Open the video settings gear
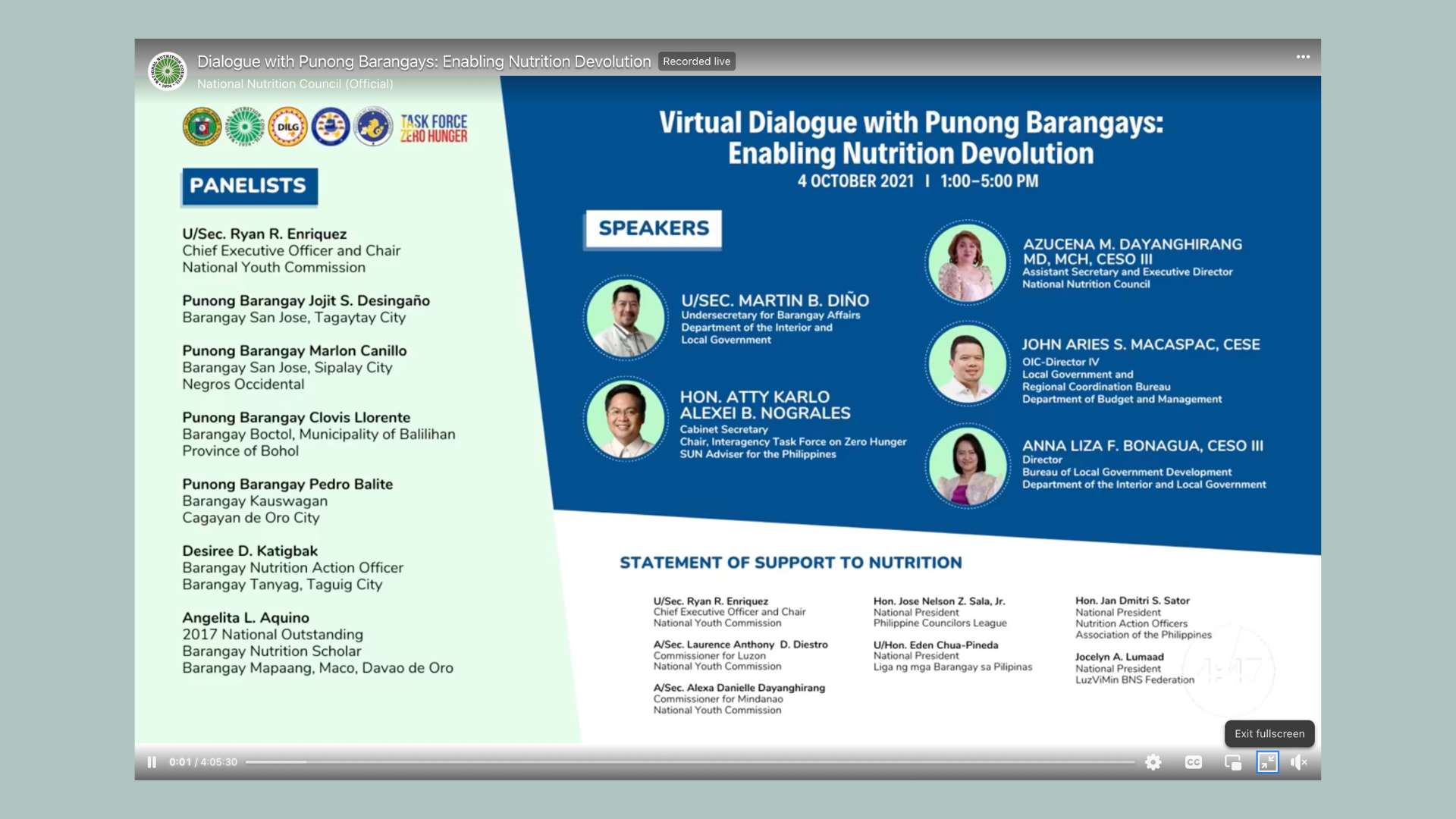Image resolution: width=1456 pixels, height=819 pixels. click(1153, 762)
